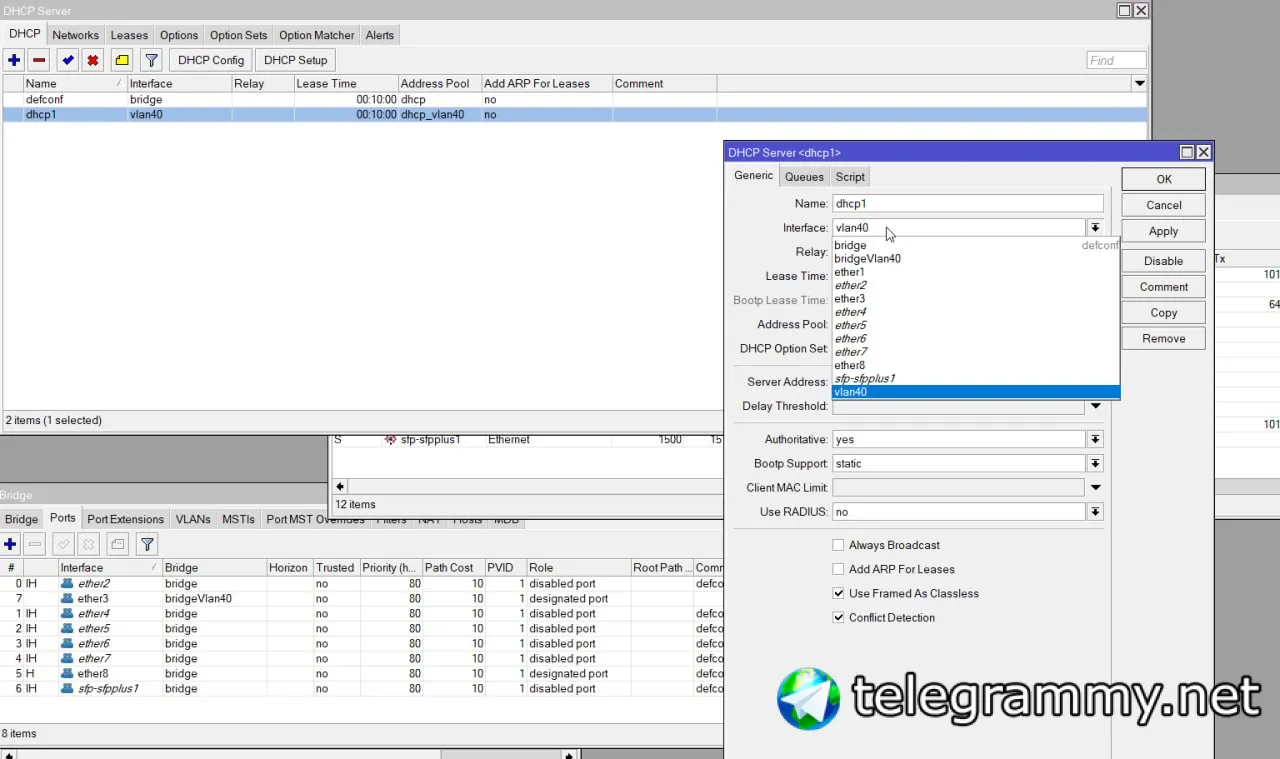Click the minus remove icon in Bridge toolbar
The height and width of the screenshot is (759, 1280).
coord(35,544)
